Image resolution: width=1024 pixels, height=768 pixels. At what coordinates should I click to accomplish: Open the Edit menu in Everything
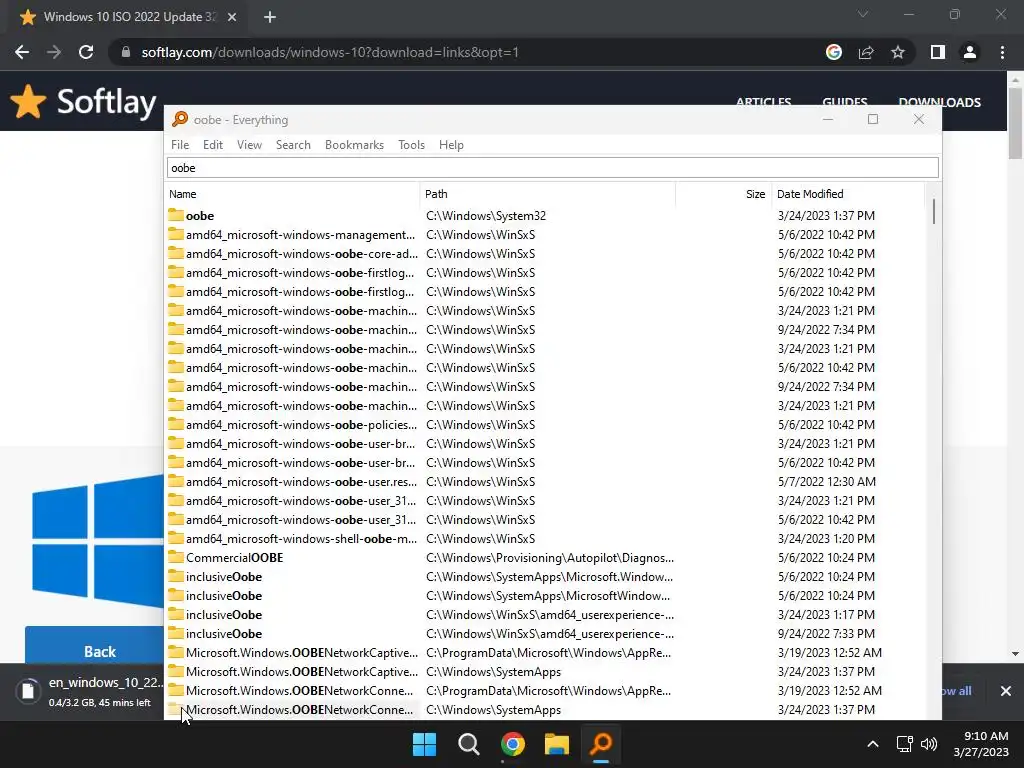(x=213, y=145)
